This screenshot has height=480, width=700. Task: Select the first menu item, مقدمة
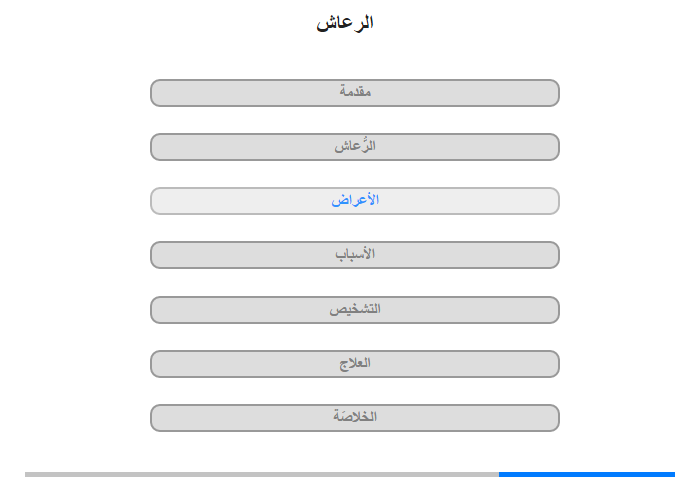[355, 93]
